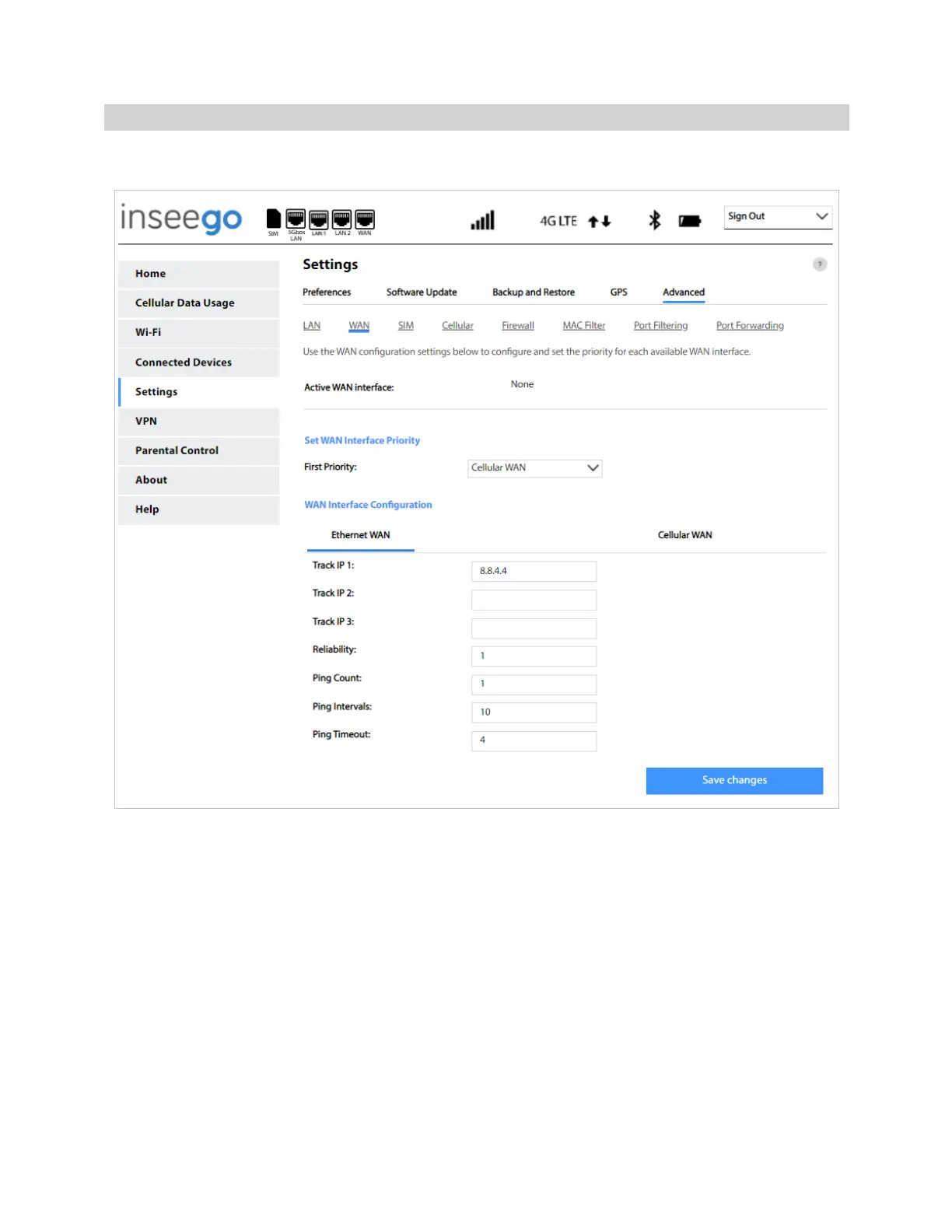
Task: Open the help question mark icon
Action: pos(820,264)
